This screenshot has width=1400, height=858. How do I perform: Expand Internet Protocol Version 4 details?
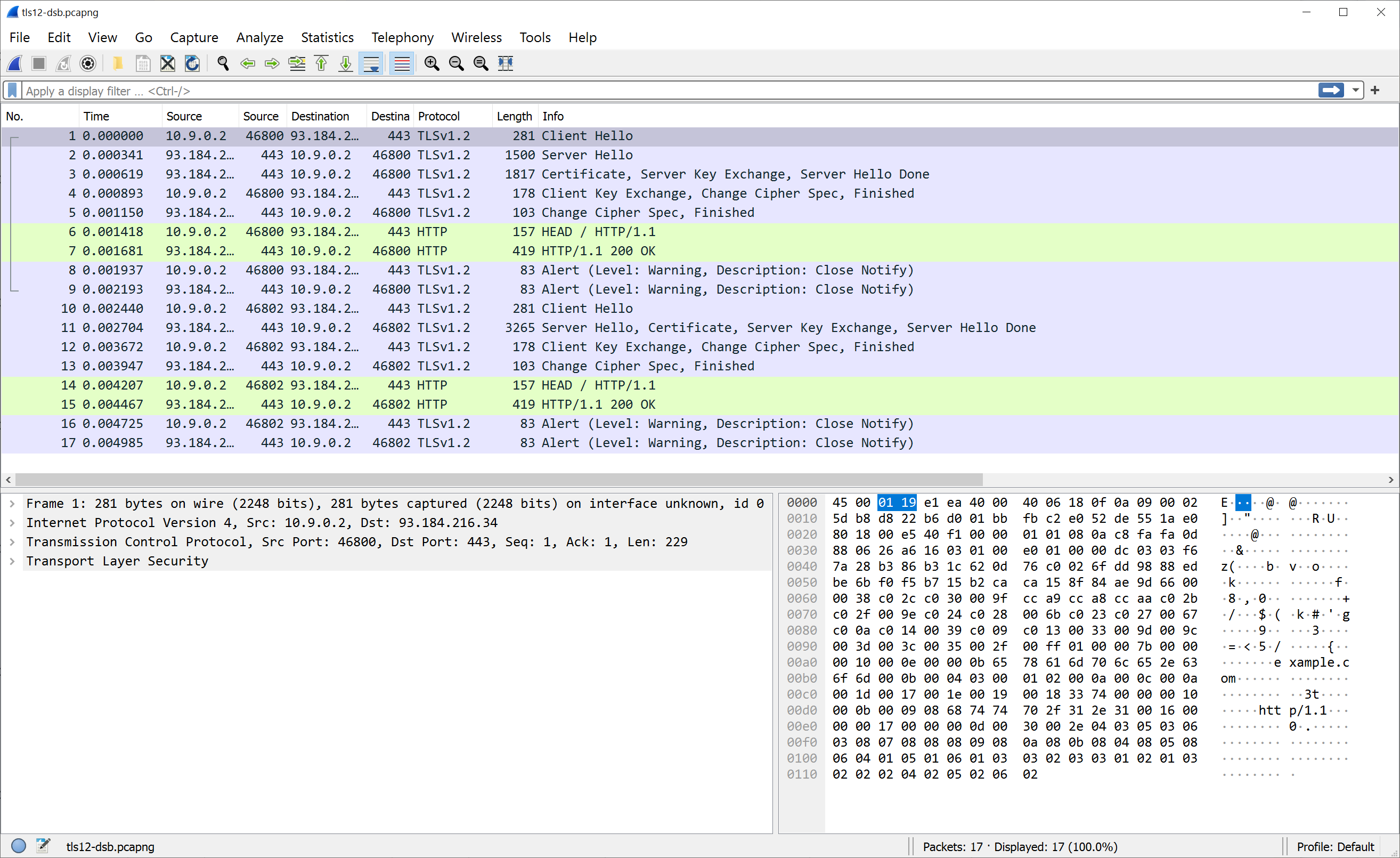click(12, 523)
